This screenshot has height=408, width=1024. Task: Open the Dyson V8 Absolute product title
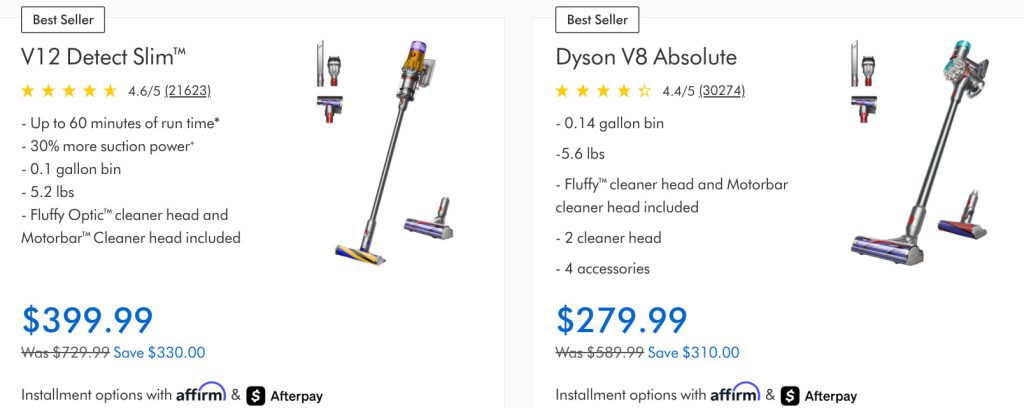click(x=646, y=56)
